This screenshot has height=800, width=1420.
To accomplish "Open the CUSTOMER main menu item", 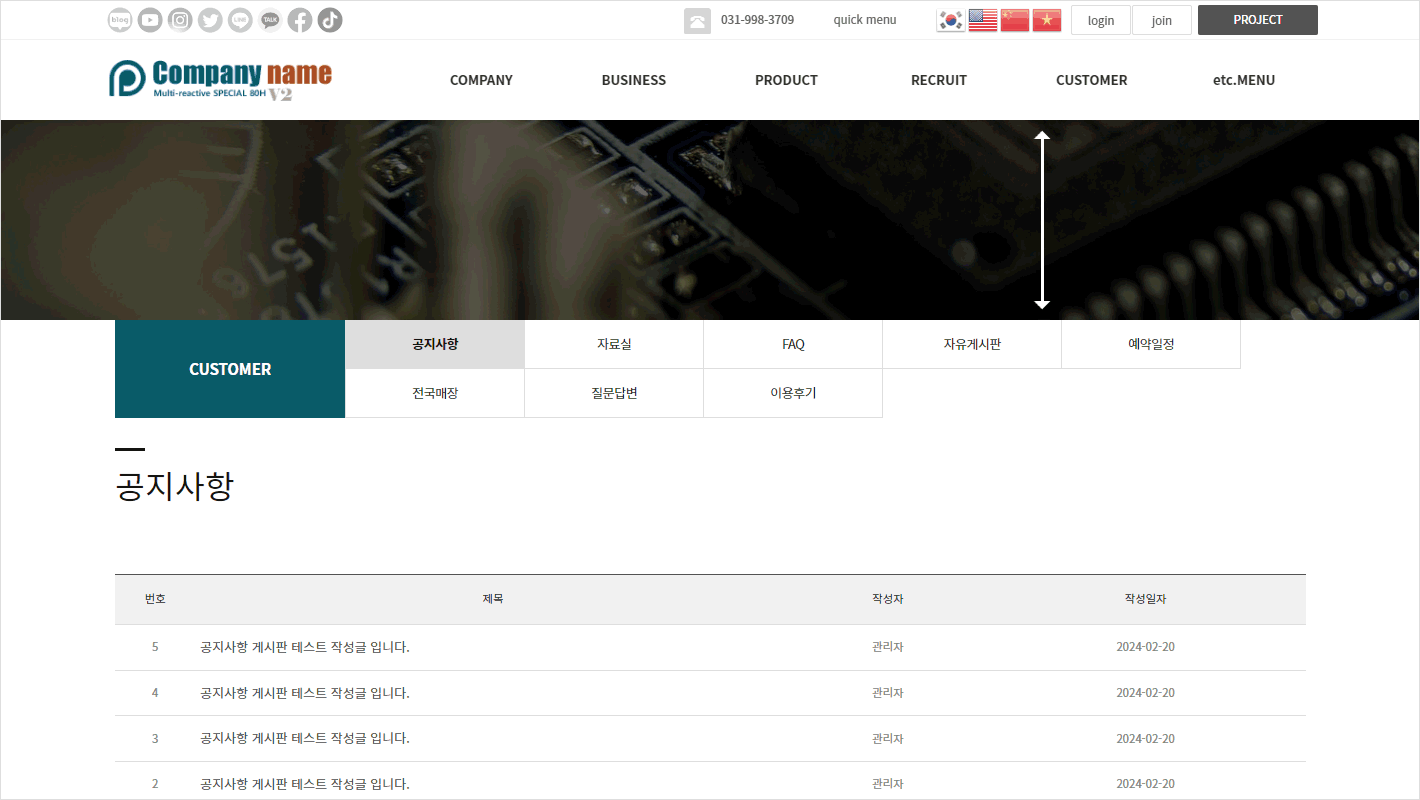I will coord(1092,80).
